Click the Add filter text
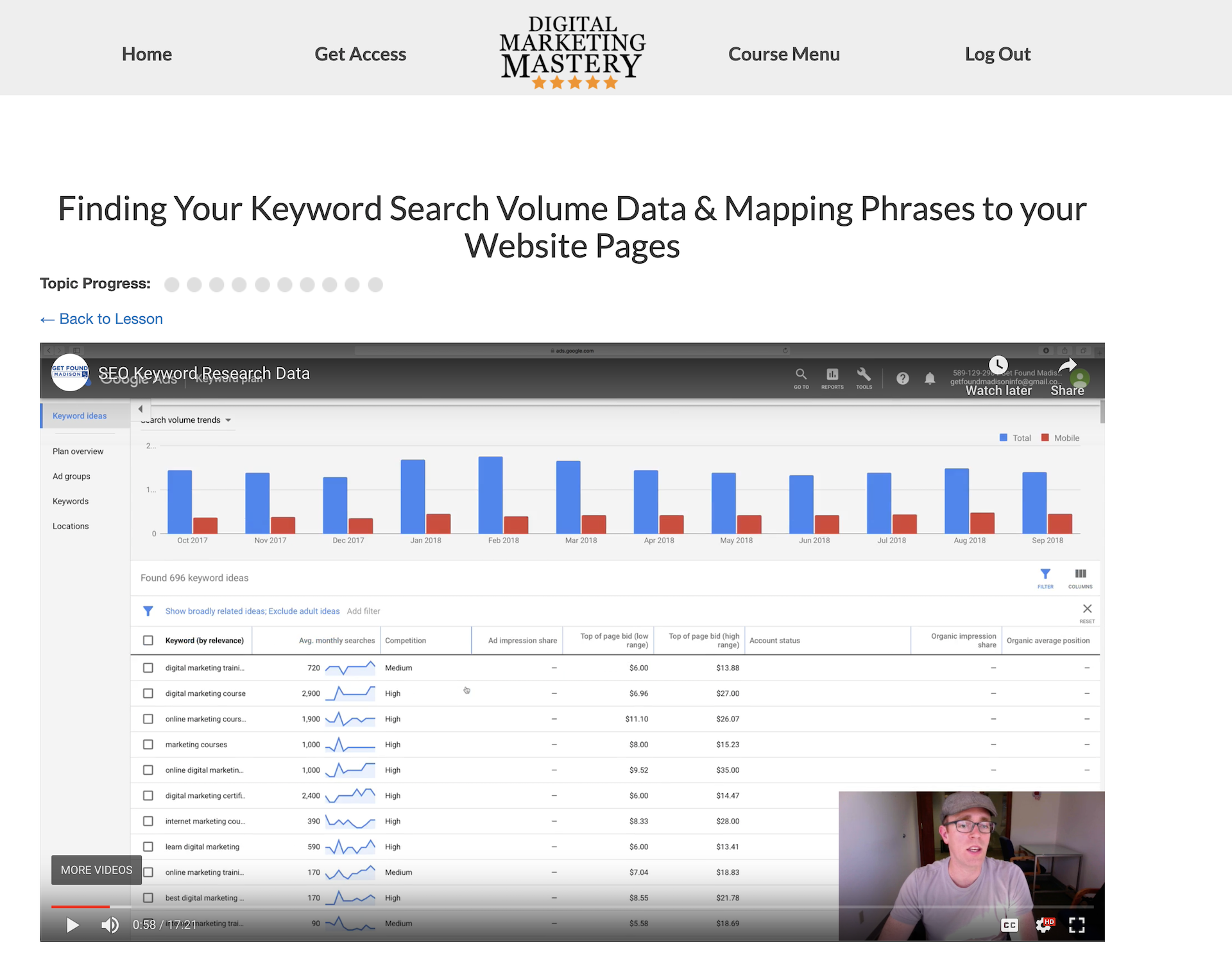 coord(363,611)
